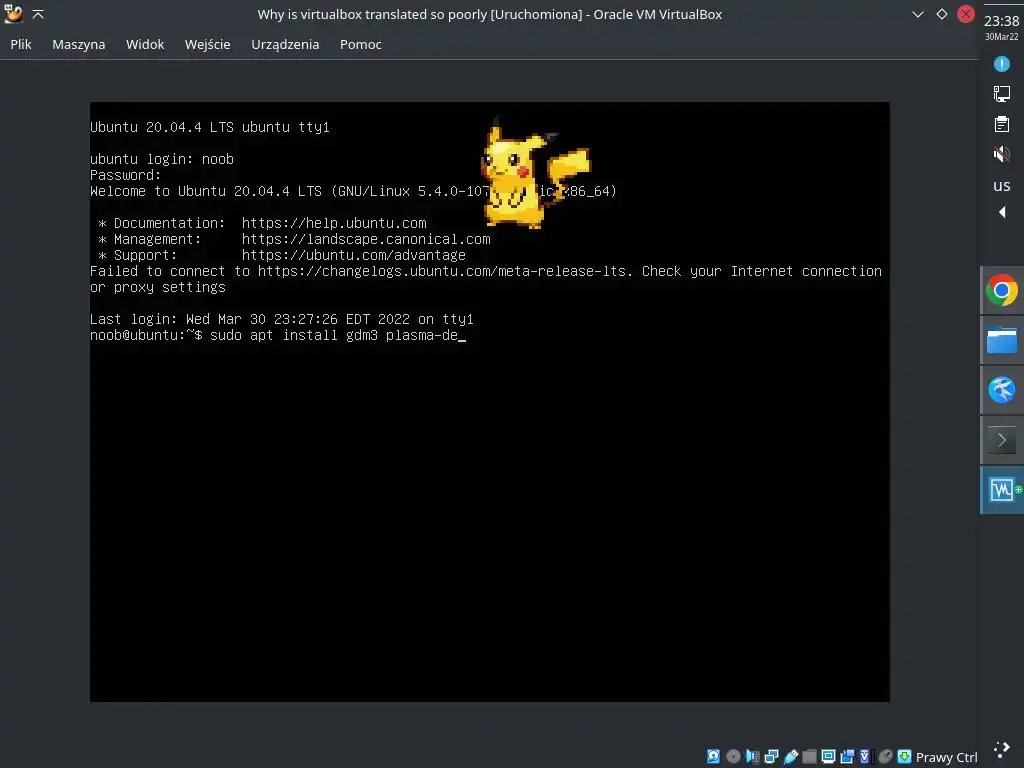Click the 'Password:' line in the terminal
1024x768 pixels.
pyautogui.click(x=125, y=175)
